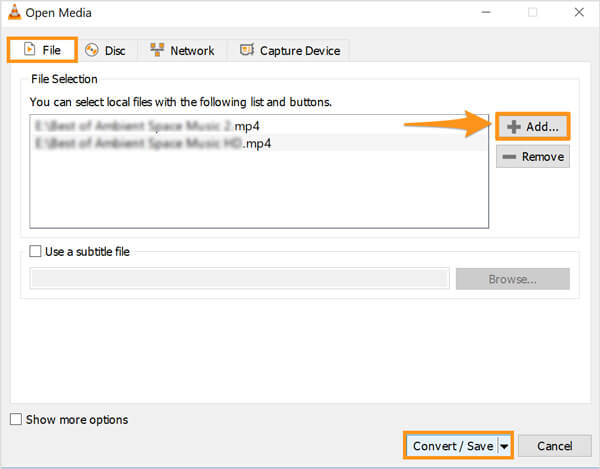This screenshot has width=600, height=469.
Task: Click the Cancel button
Action: (x=554, y=446)
